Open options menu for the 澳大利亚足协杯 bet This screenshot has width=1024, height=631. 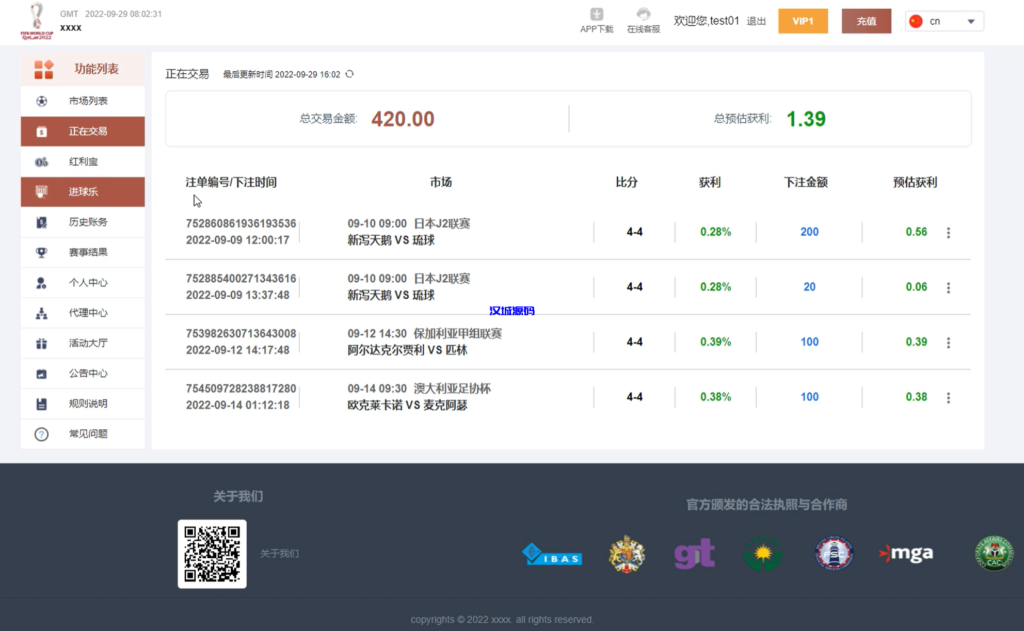click(x=948, y=397)
